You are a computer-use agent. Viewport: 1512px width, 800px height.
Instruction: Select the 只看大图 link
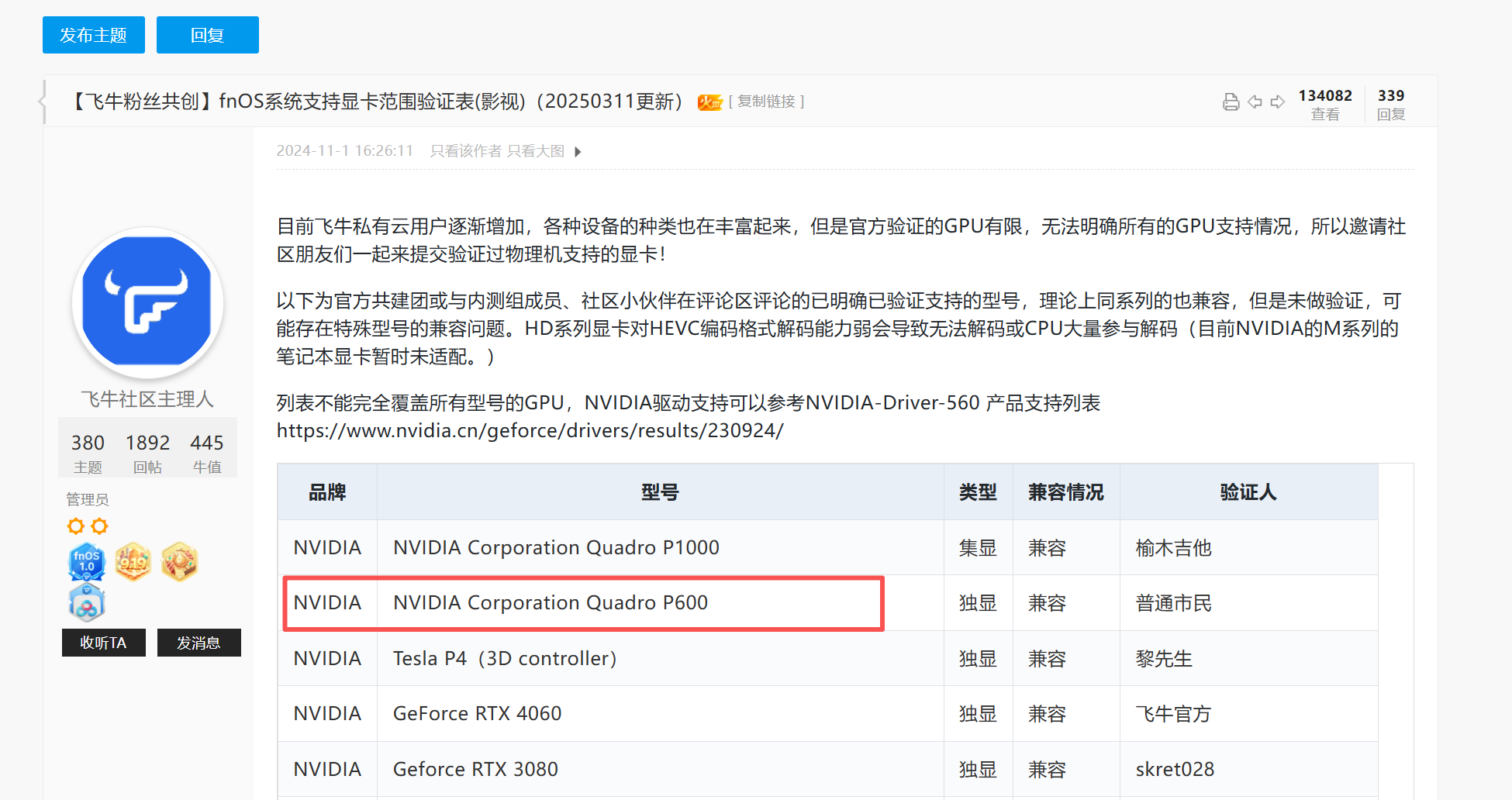pyautogui.click(x=536, y=151)
